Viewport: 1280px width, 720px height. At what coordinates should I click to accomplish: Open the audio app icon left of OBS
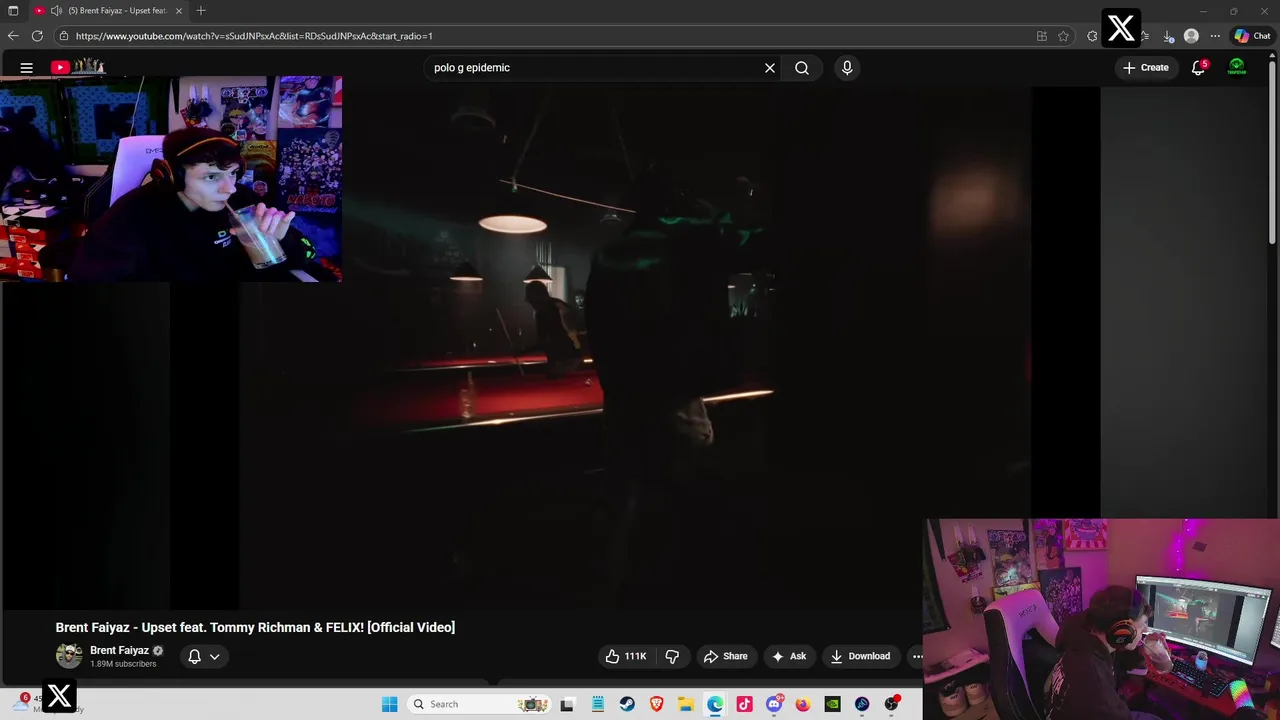862,704
